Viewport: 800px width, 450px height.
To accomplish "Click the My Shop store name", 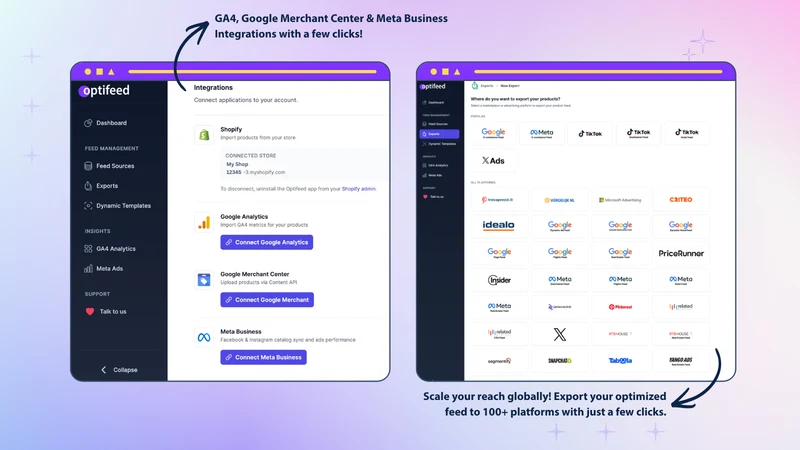I will coord(237,164).
